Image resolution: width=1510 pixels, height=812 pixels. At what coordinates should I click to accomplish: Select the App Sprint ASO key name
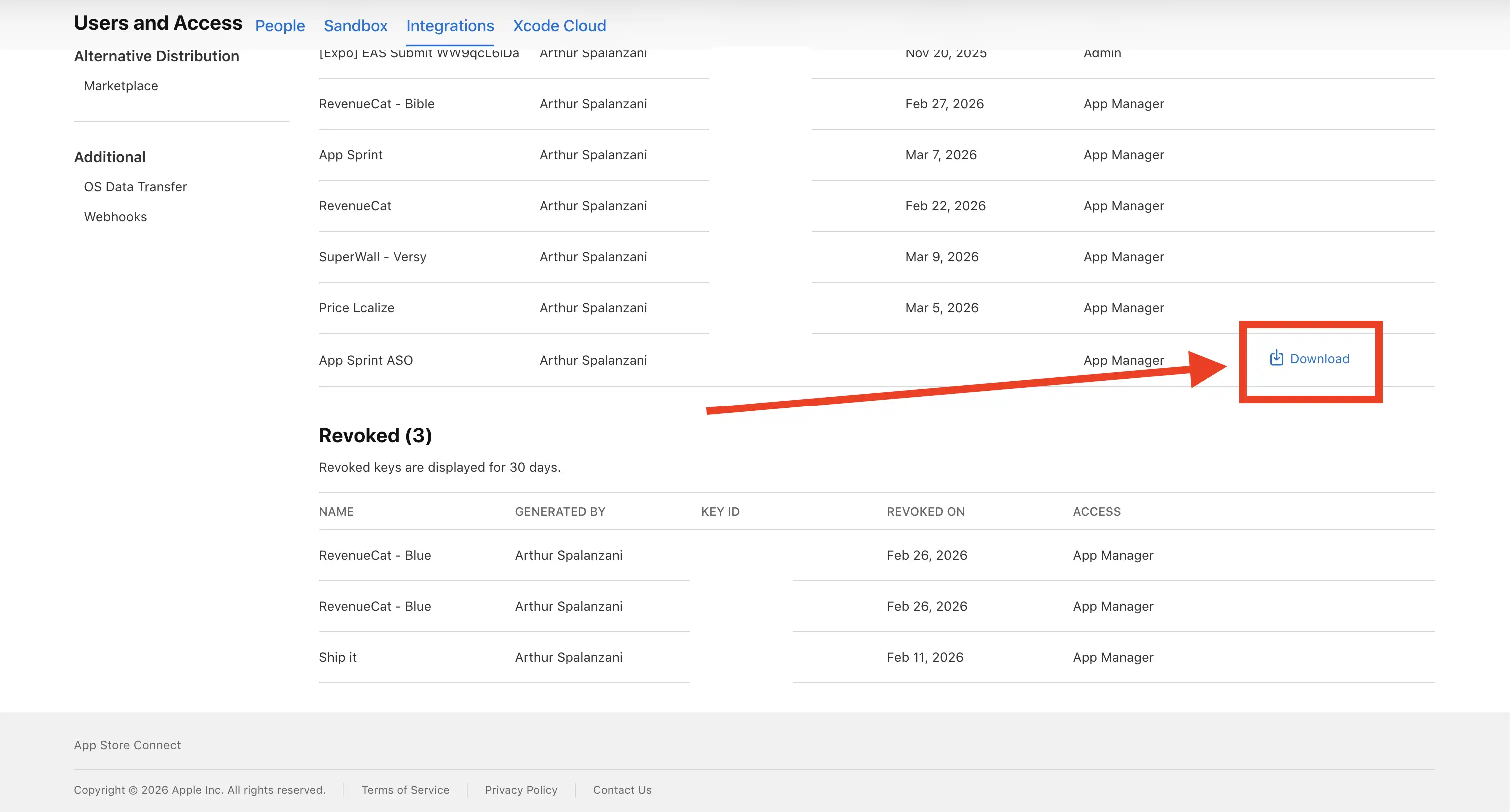(x=366, y=360)
